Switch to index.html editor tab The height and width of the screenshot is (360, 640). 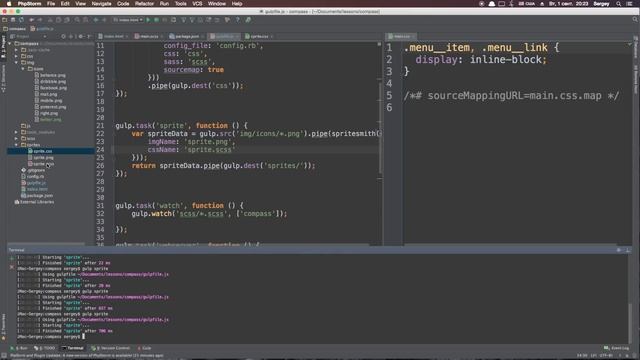(113, 36)
